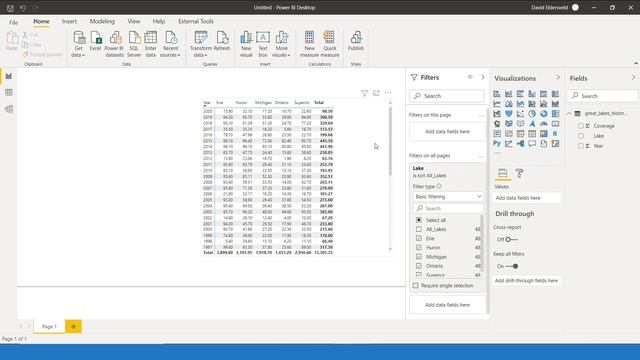
Task: Check the Lake field checkbox
Action: click(581, 136)
